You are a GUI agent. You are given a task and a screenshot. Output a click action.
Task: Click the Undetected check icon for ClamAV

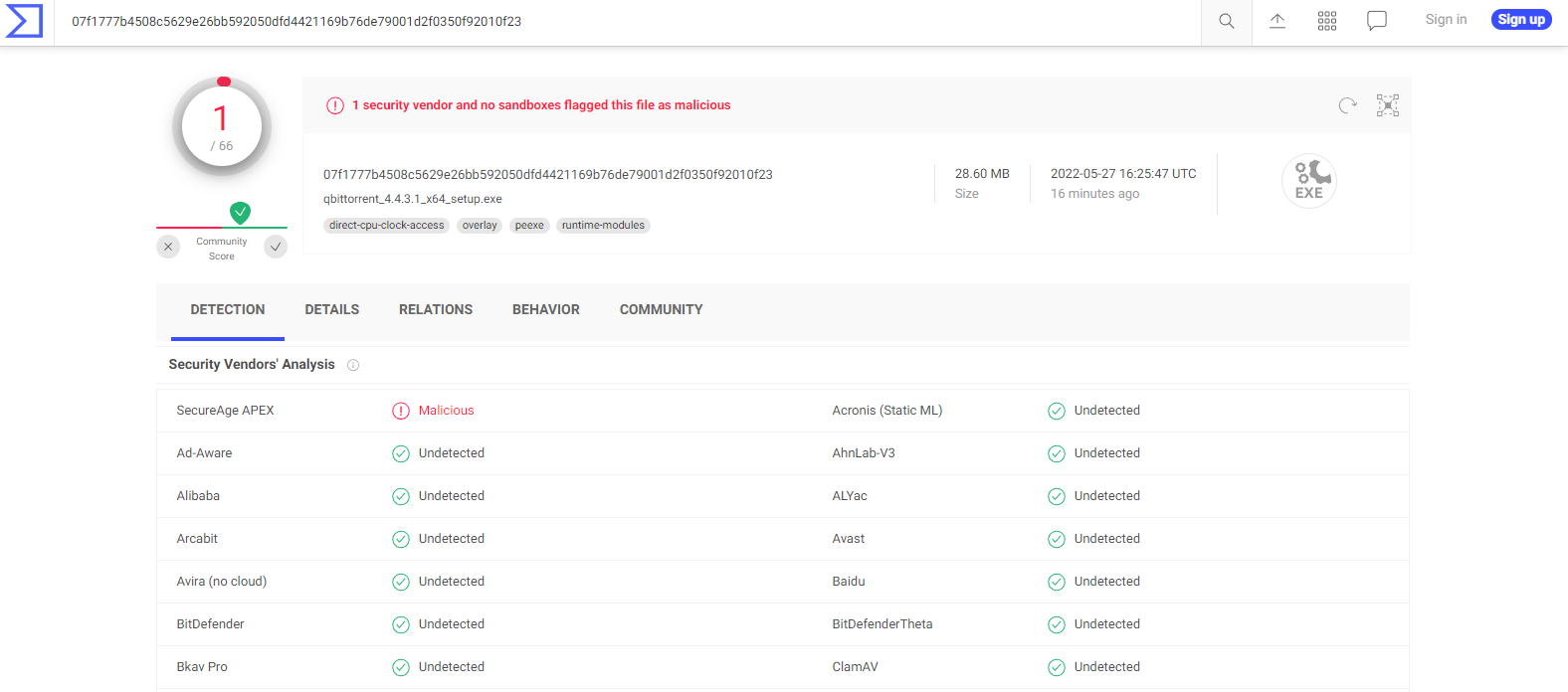point(1057,667)
